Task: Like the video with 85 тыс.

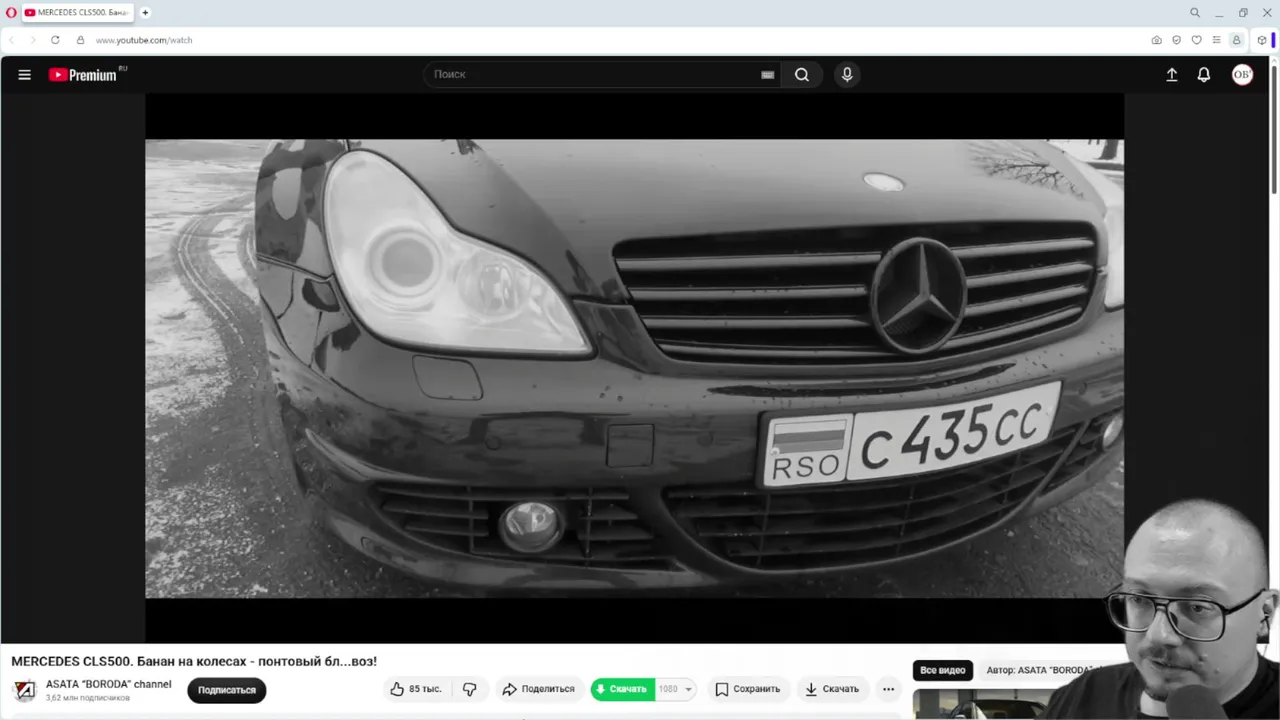Action: (x=416, y=689)
